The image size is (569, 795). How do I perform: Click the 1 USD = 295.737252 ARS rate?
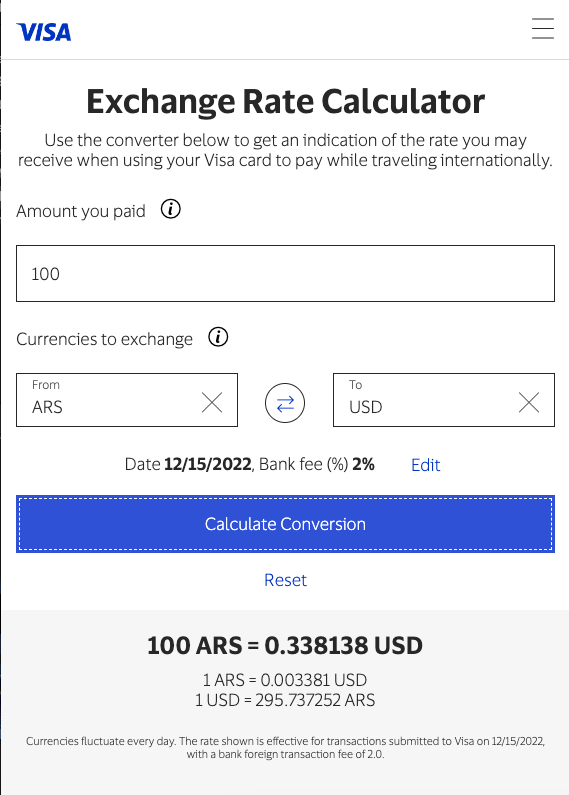(x=285, y=700)
